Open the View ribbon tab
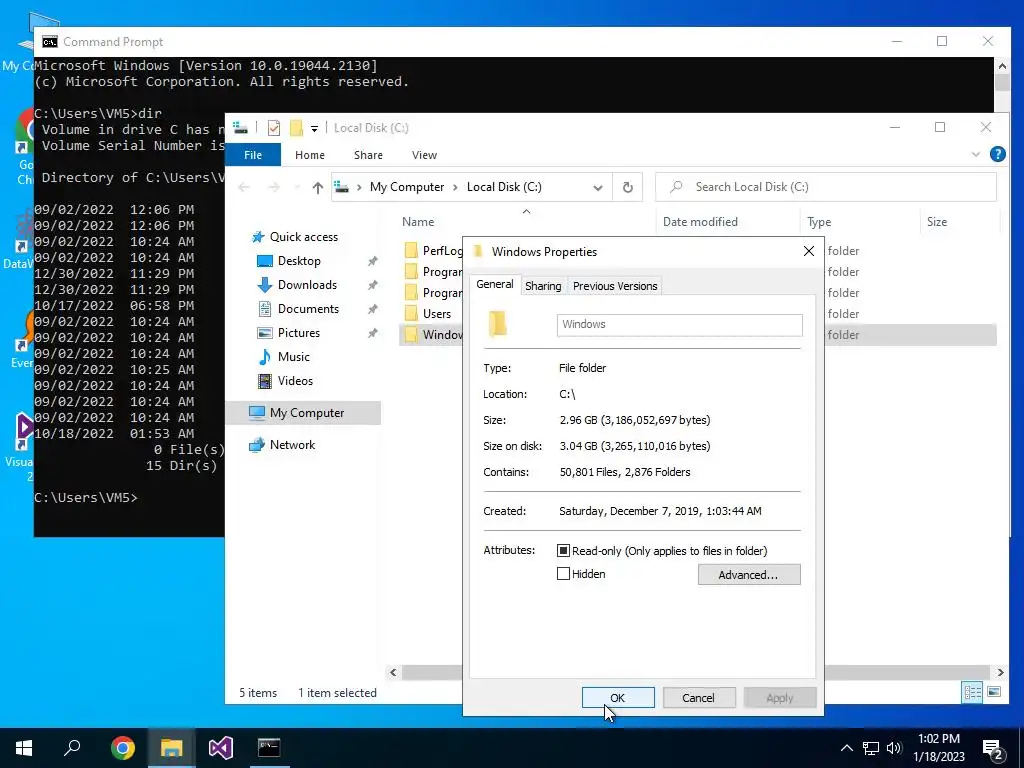1024x768 pixels. pyautogui.click(x=424, y=155)
